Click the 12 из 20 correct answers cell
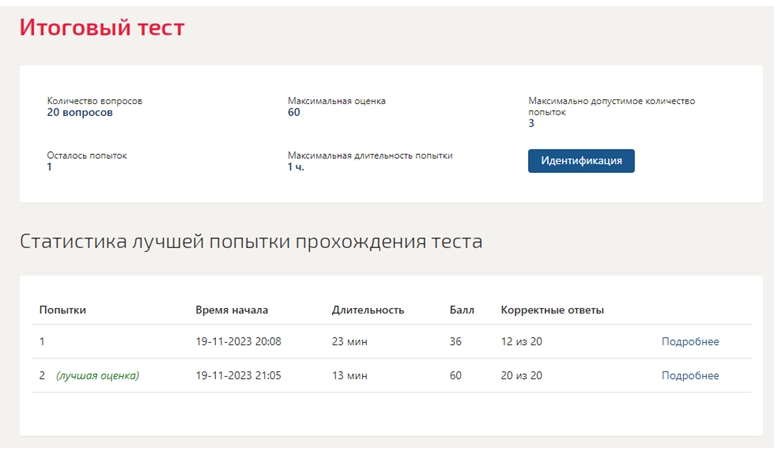The image size is (782, 476). tap(521, 341)
